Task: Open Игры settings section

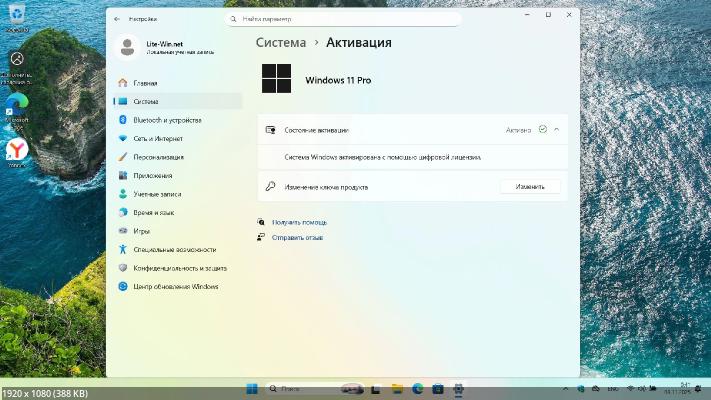Action: click(x=141, y=231)
